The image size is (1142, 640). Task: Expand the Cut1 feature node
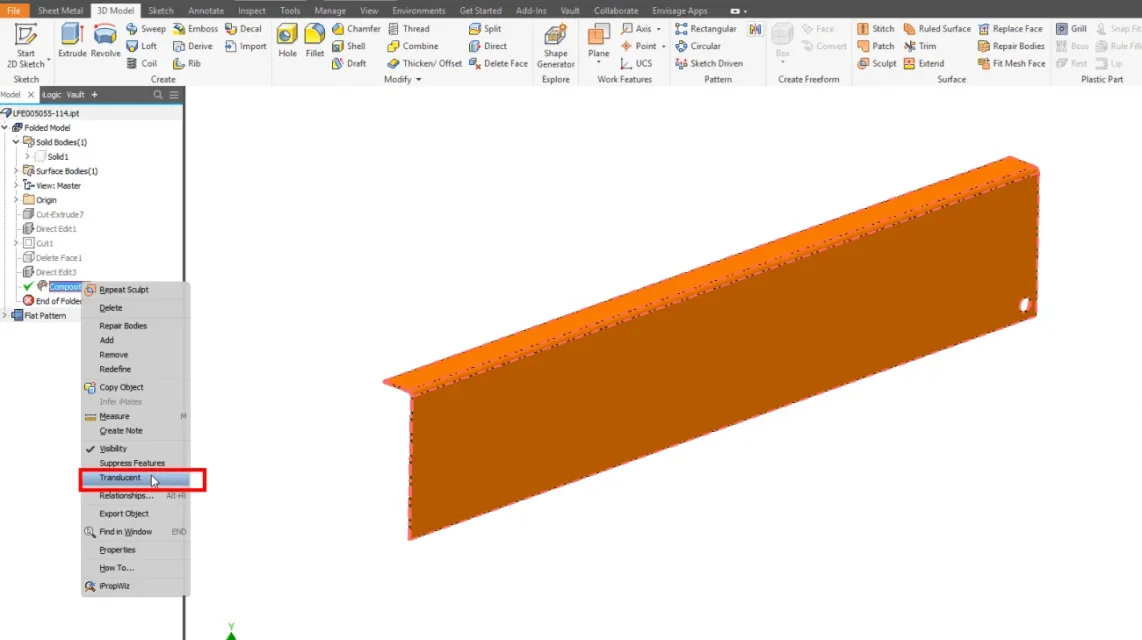[16, 243]
